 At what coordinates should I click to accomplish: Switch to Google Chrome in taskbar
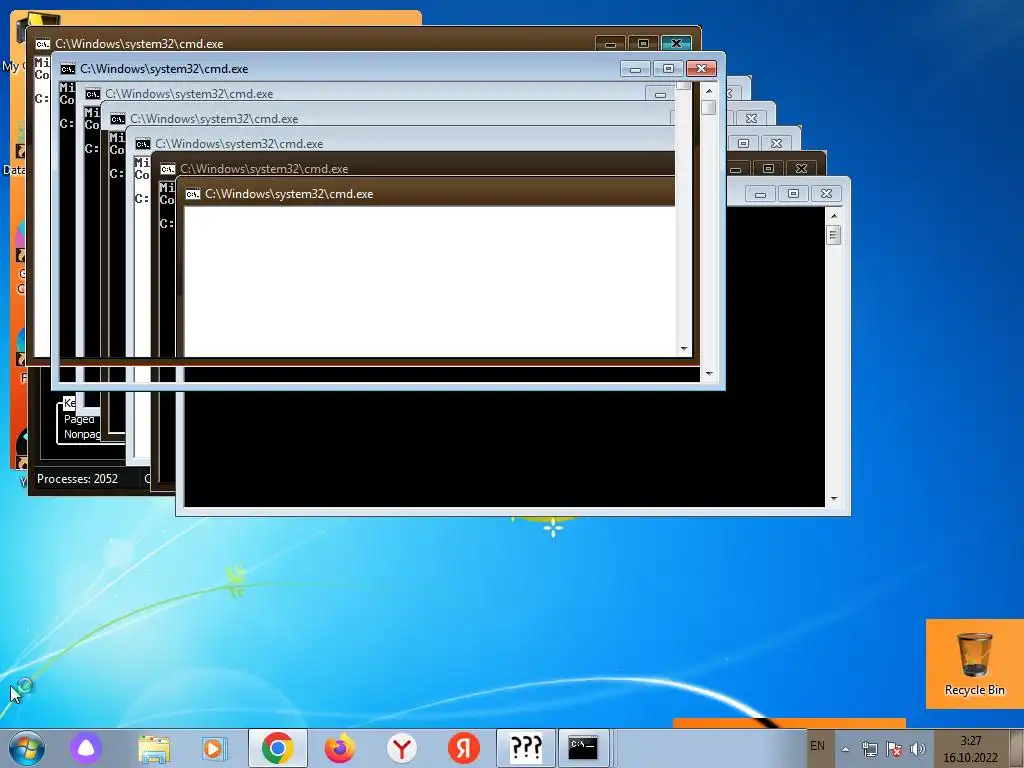pyautogui.click(x=278, y=748)
